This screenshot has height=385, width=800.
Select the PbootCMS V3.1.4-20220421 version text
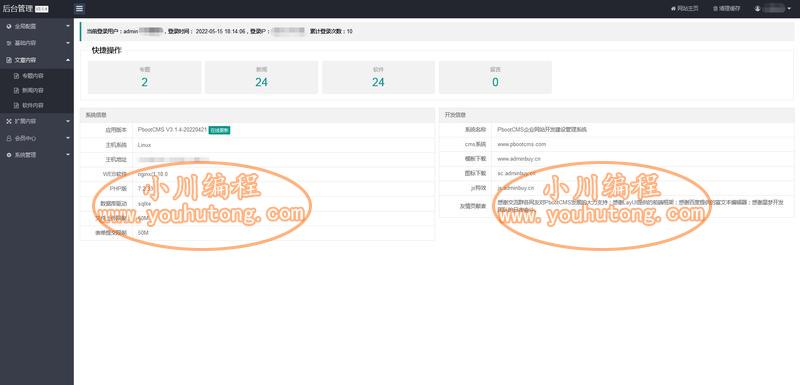pyautogui.click(x=172, y=130)
